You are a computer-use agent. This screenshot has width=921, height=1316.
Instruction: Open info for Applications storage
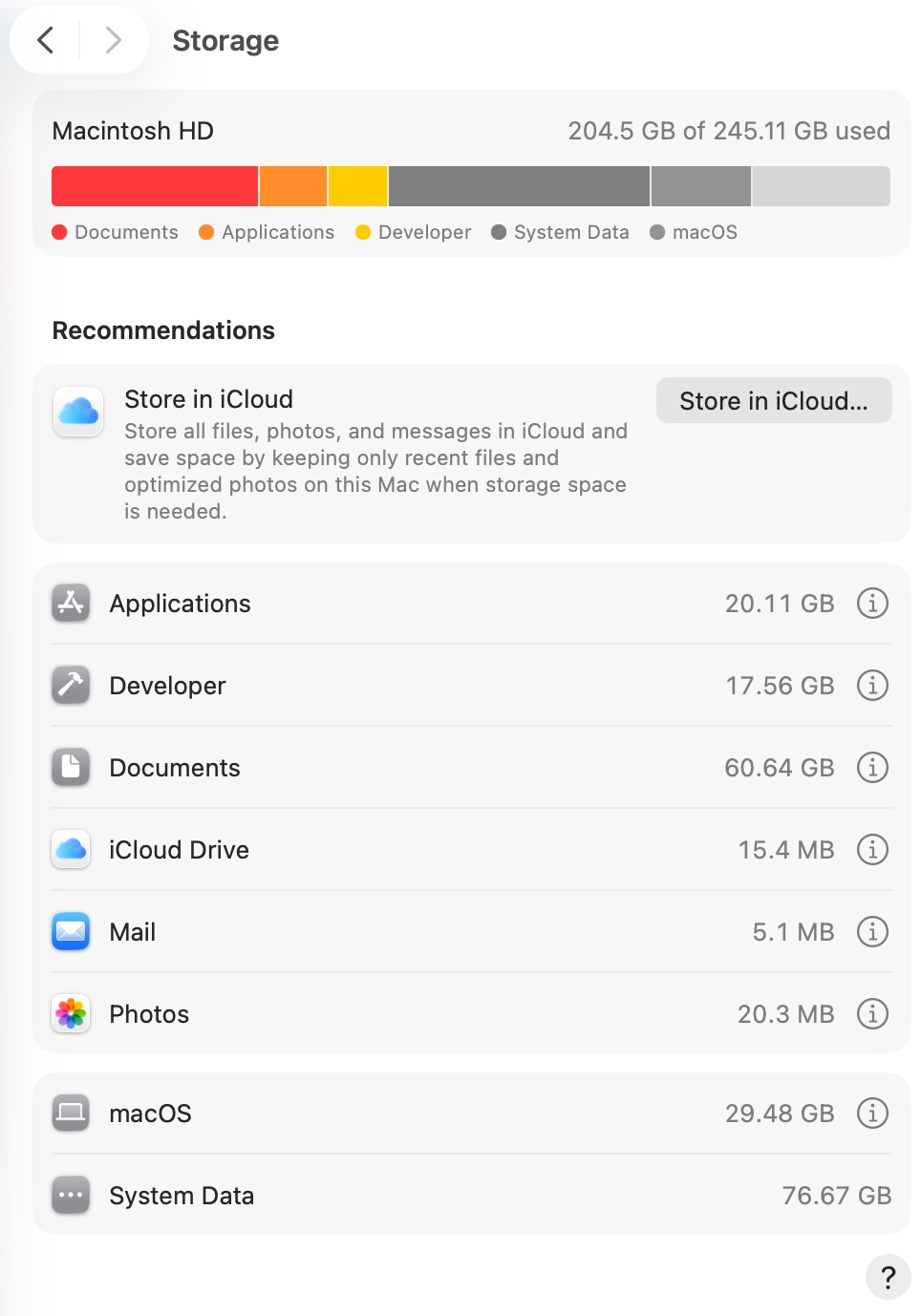872,603
